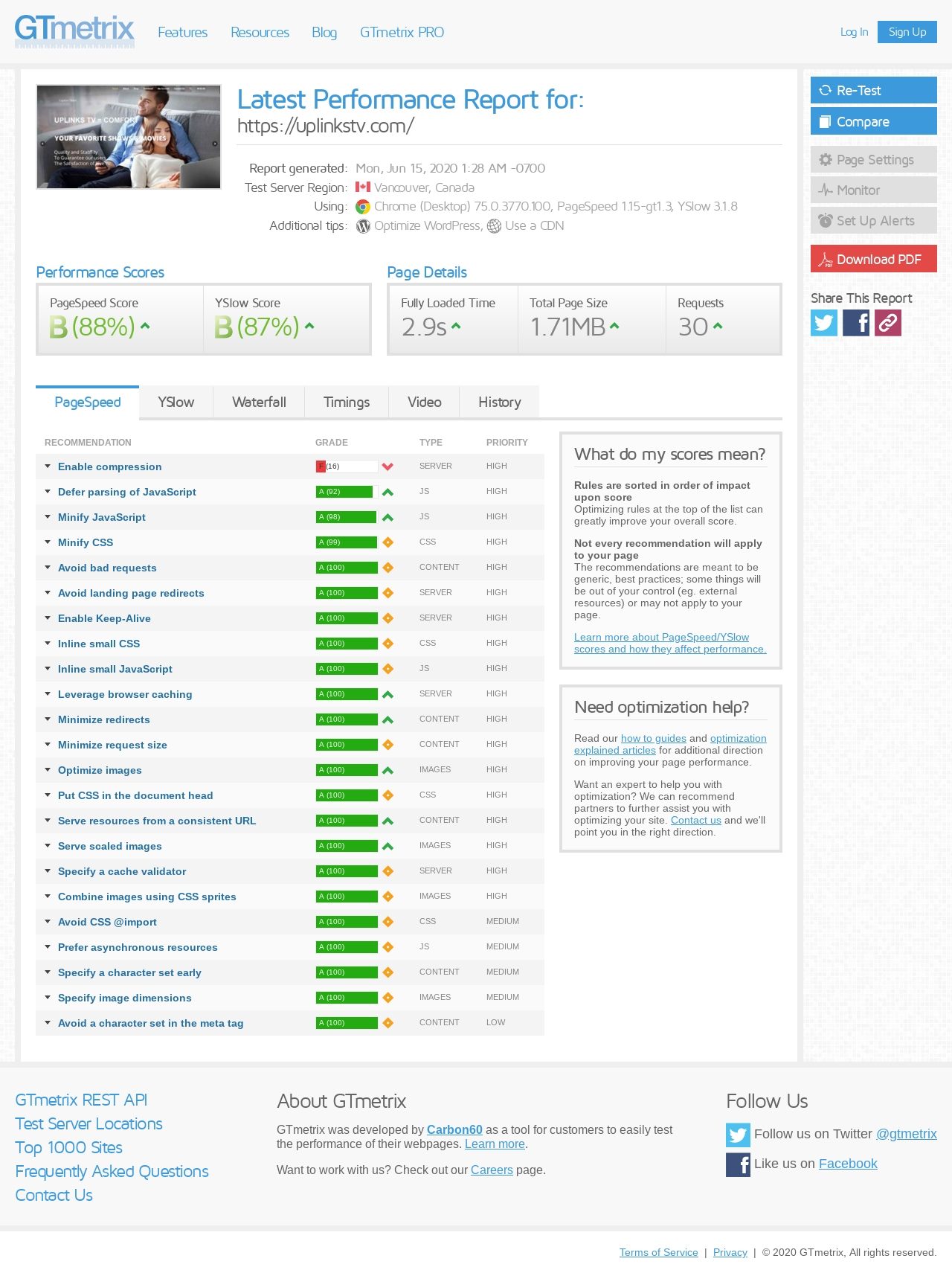The image size is (952, 1273).
Task: Download the report as PDF
Action: tap(874, 259)
